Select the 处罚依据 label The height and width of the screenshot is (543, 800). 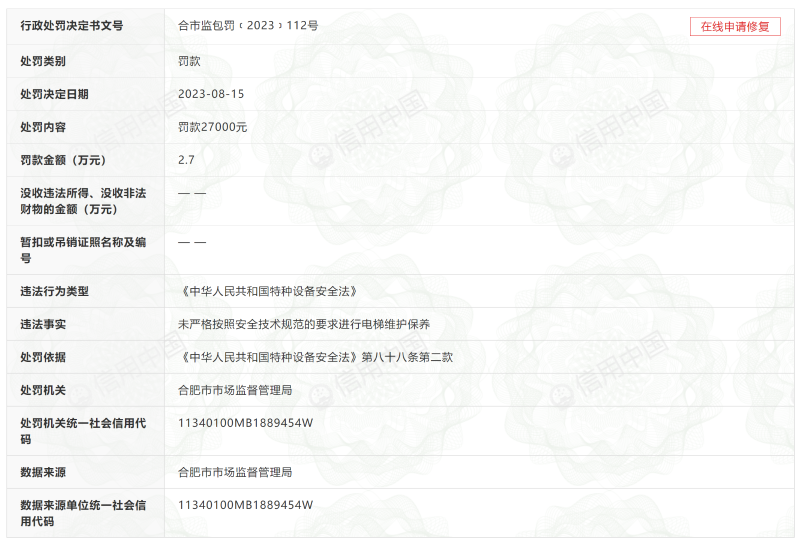pyautogui.click(x=43, y=357)
